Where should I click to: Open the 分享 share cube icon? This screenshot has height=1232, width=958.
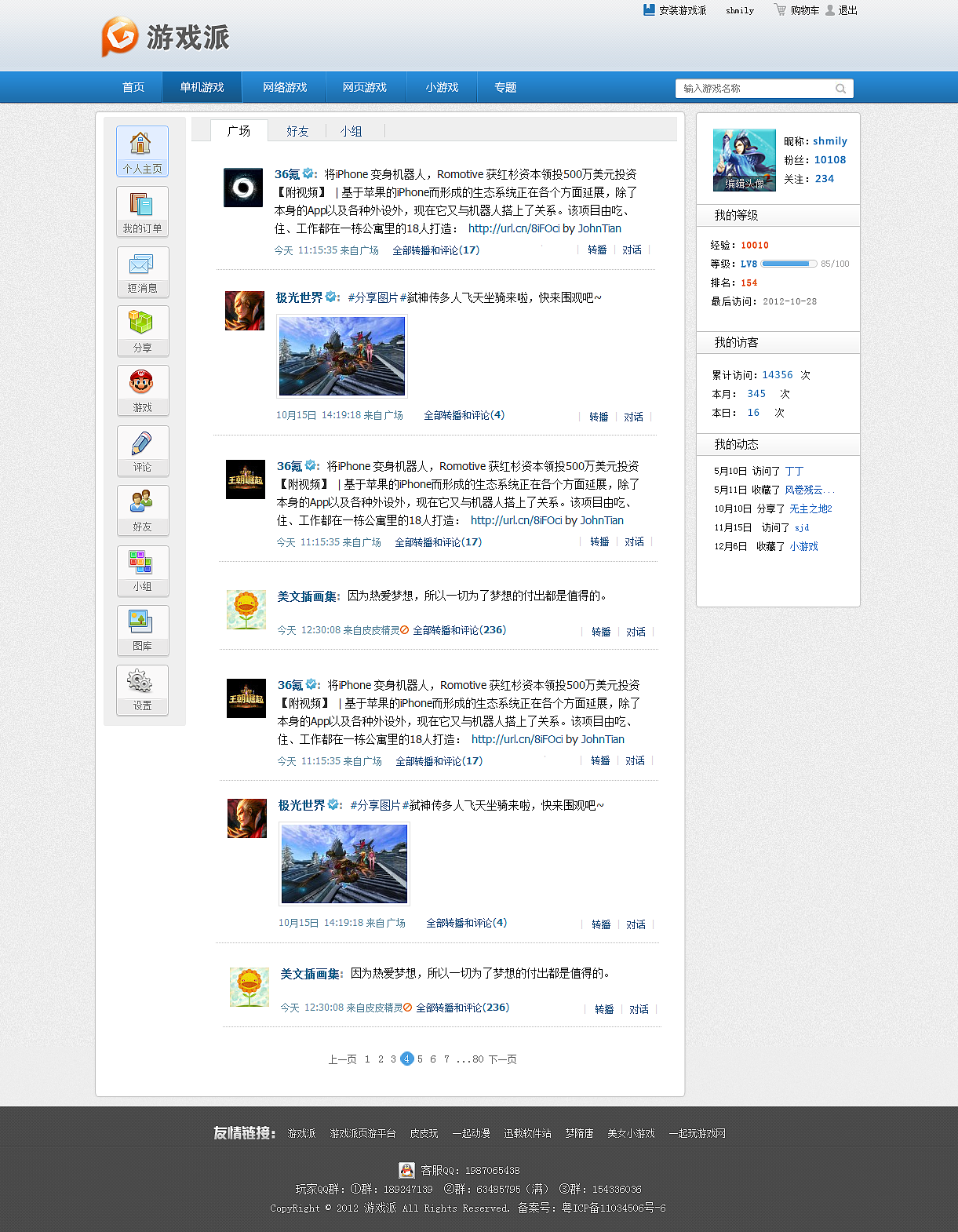142,331
